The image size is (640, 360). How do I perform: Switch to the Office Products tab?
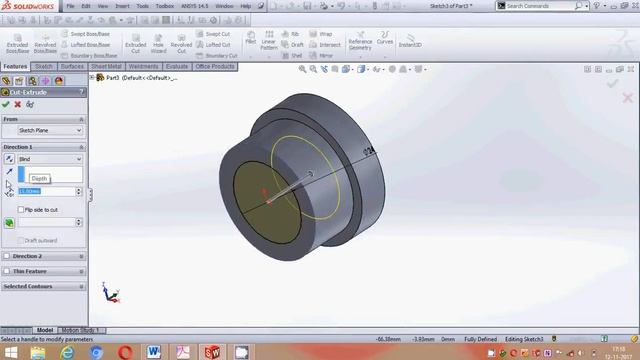tap(215, 66)
